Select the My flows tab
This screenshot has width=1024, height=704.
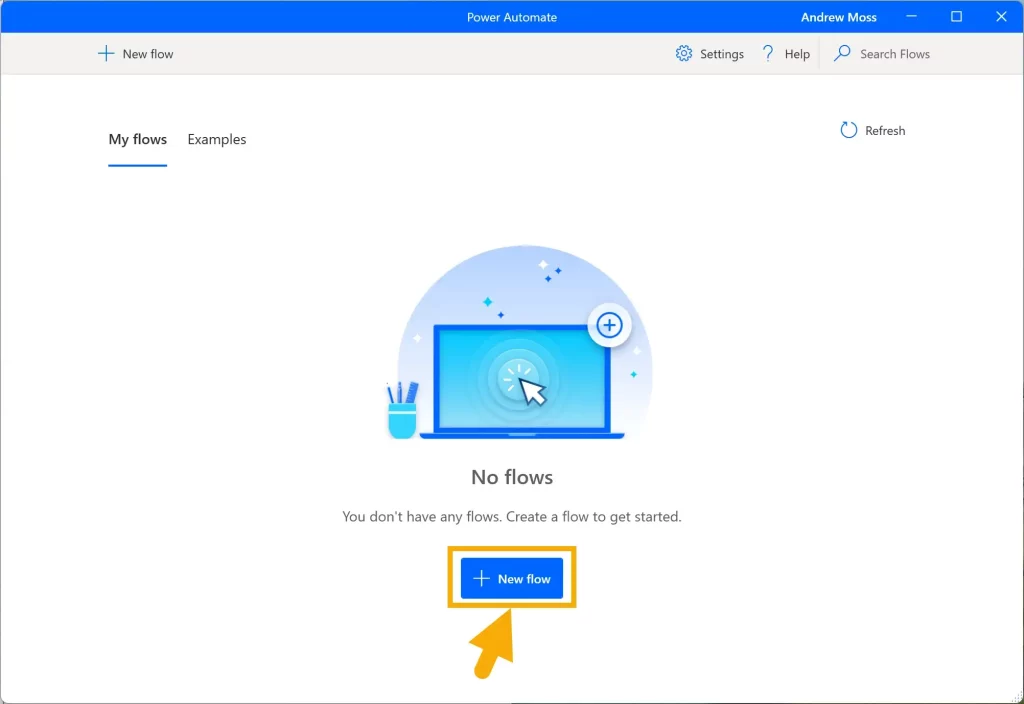pyautogui.click(x=137, y=140)
